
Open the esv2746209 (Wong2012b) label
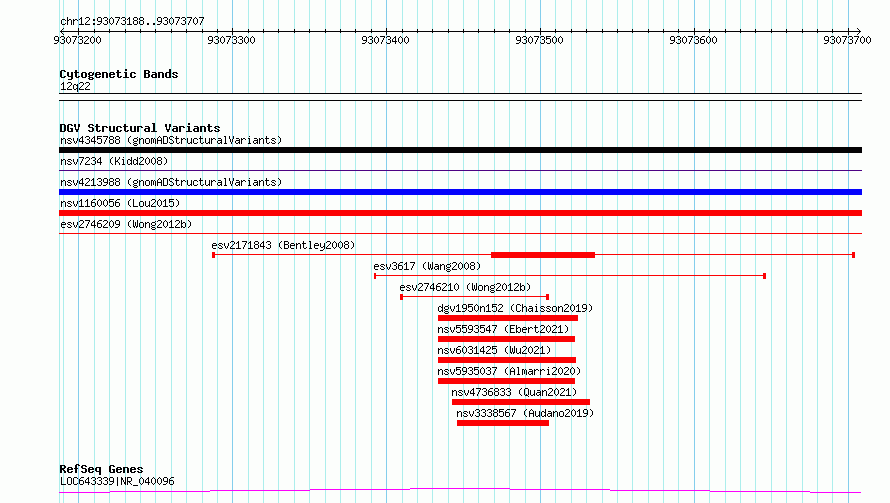click(126, 224)
